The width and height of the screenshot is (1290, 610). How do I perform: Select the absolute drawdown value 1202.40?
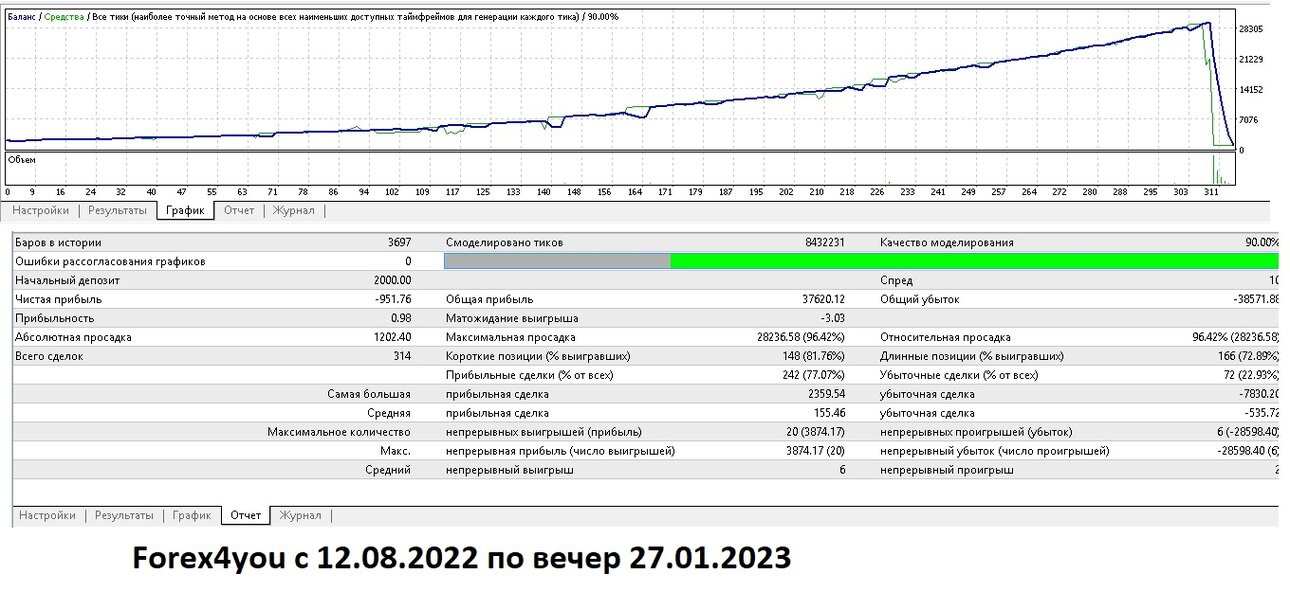(392, 337)
